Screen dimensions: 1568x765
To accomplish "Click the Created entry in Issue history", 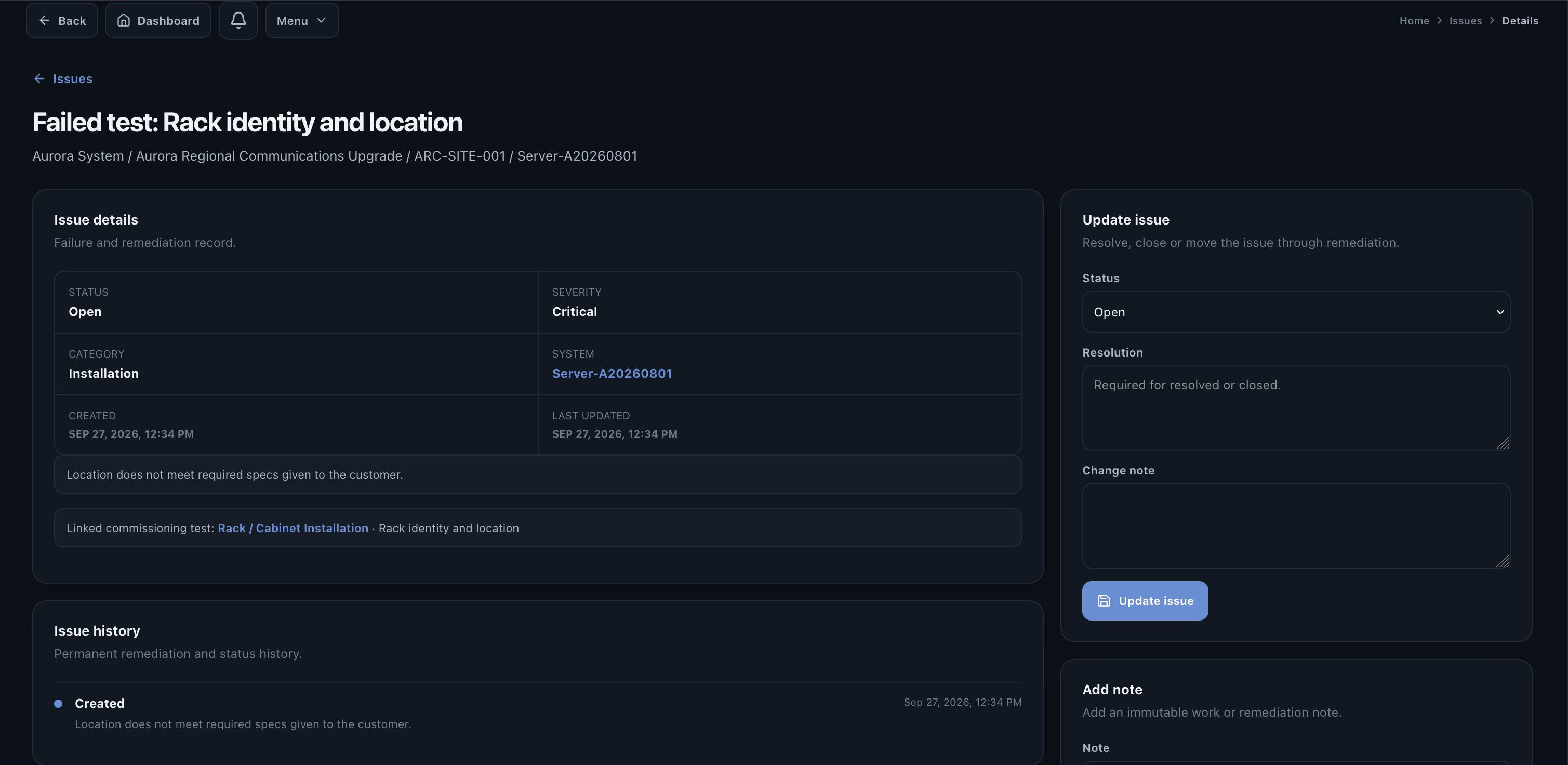I will 99,704.
